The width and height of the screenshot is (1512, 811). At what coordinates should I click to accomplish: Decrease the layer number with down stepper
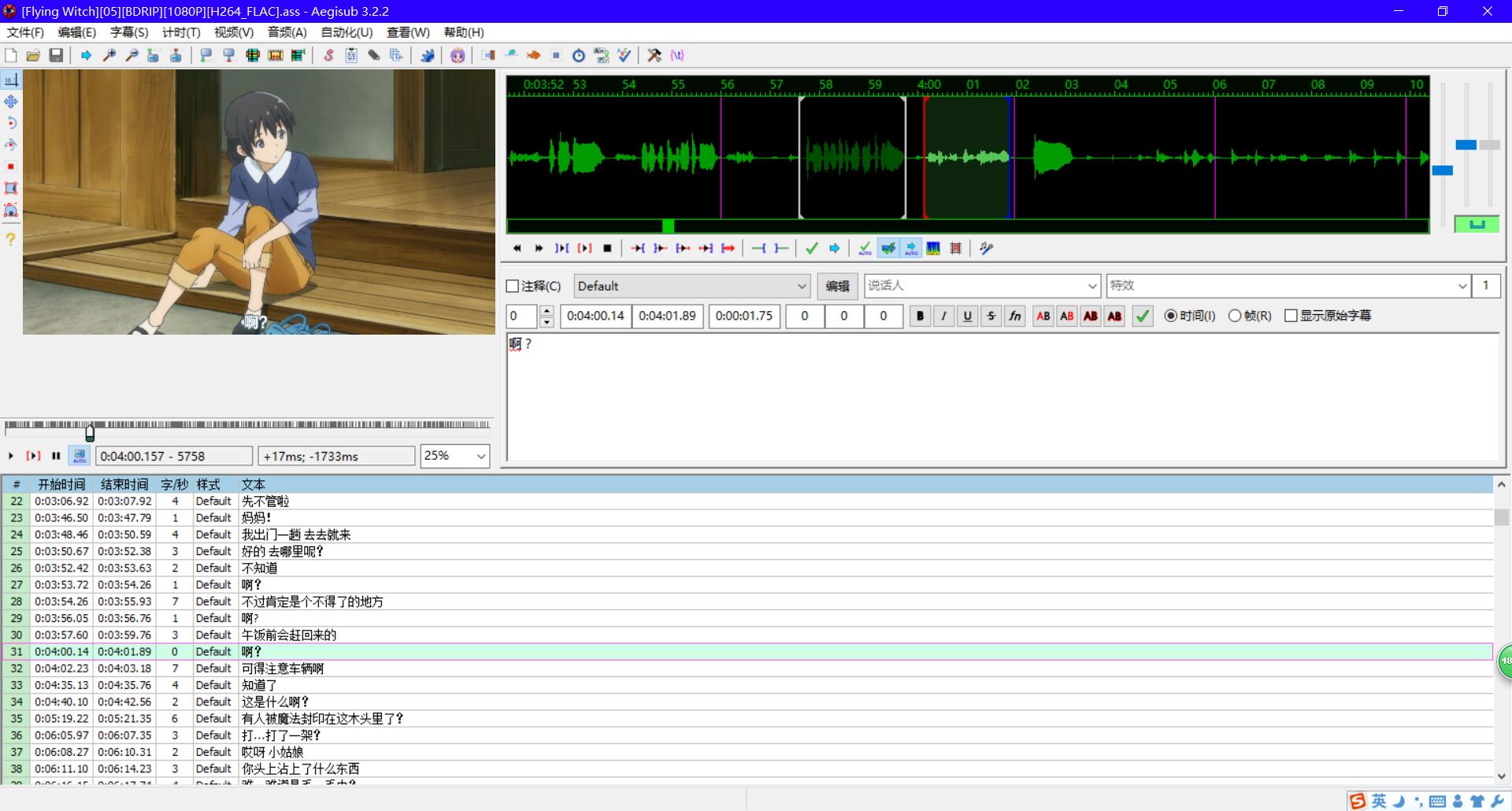[x=547, y=321]
